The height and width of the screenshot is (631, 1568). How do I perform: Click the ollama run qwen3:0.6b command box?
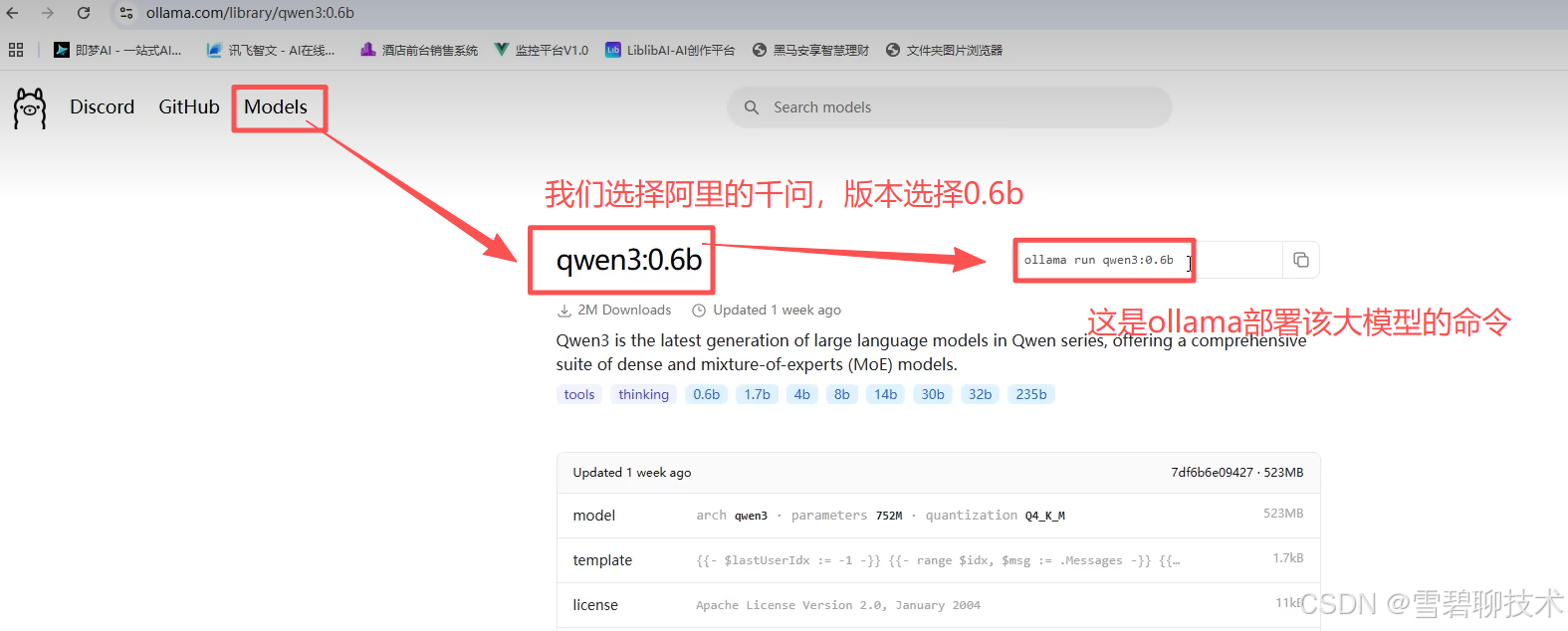click(1149, 260)
